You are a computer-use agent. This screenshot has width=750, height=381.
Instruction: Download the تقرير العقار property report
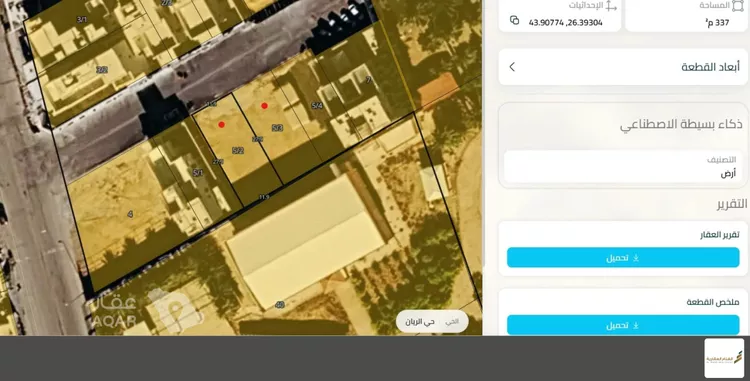click(623, 258)
